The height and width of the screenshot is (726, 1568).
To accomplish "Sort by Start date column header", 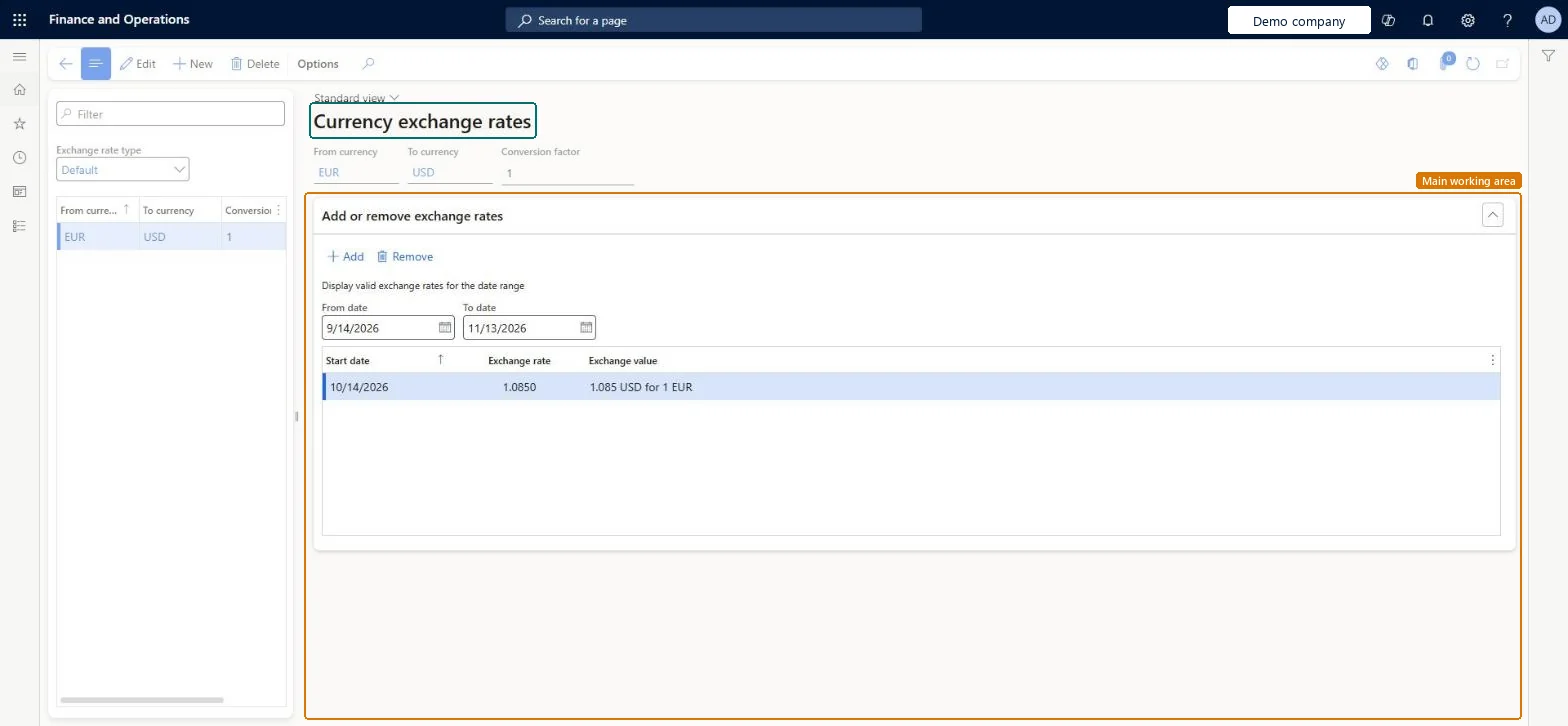I will [x=348, y=360].
